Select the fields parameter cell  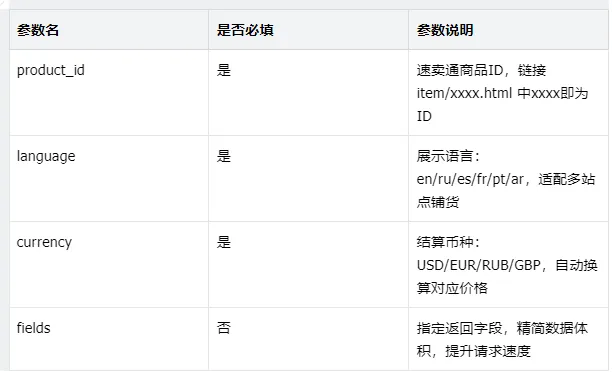(x=34, y=328)
